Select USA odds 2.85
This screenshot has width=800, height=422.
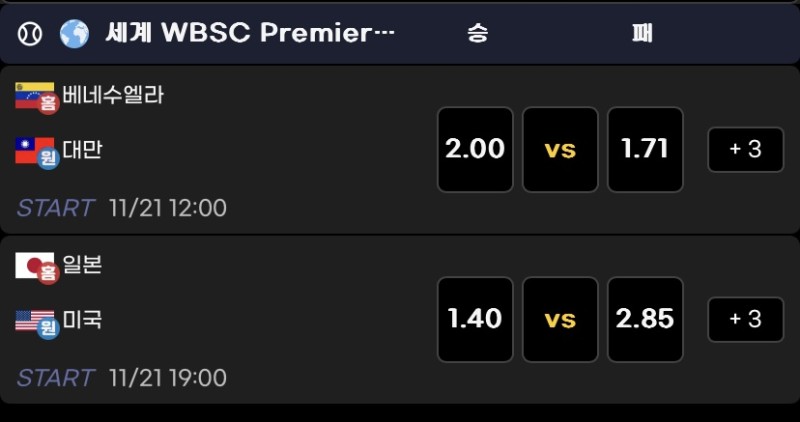pos(645,319)
